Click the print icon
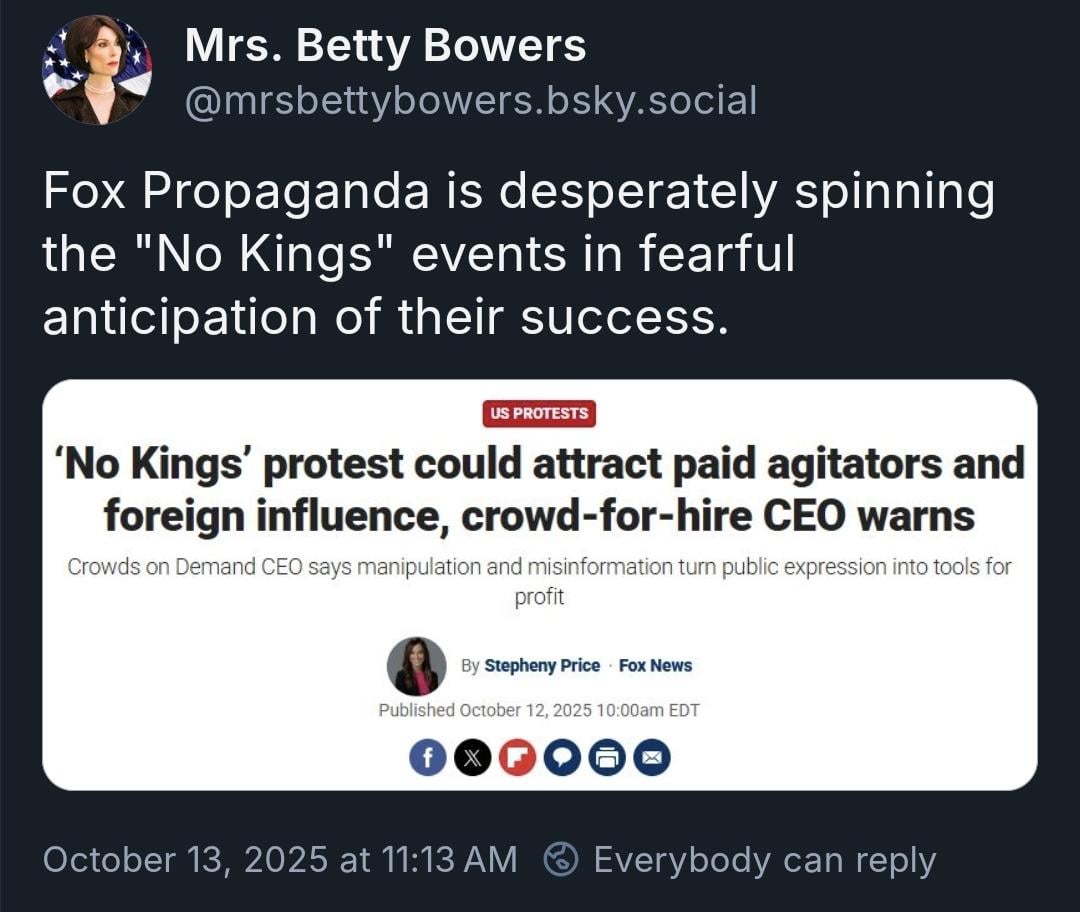1080x912 pixels. [x=606, y=759]
